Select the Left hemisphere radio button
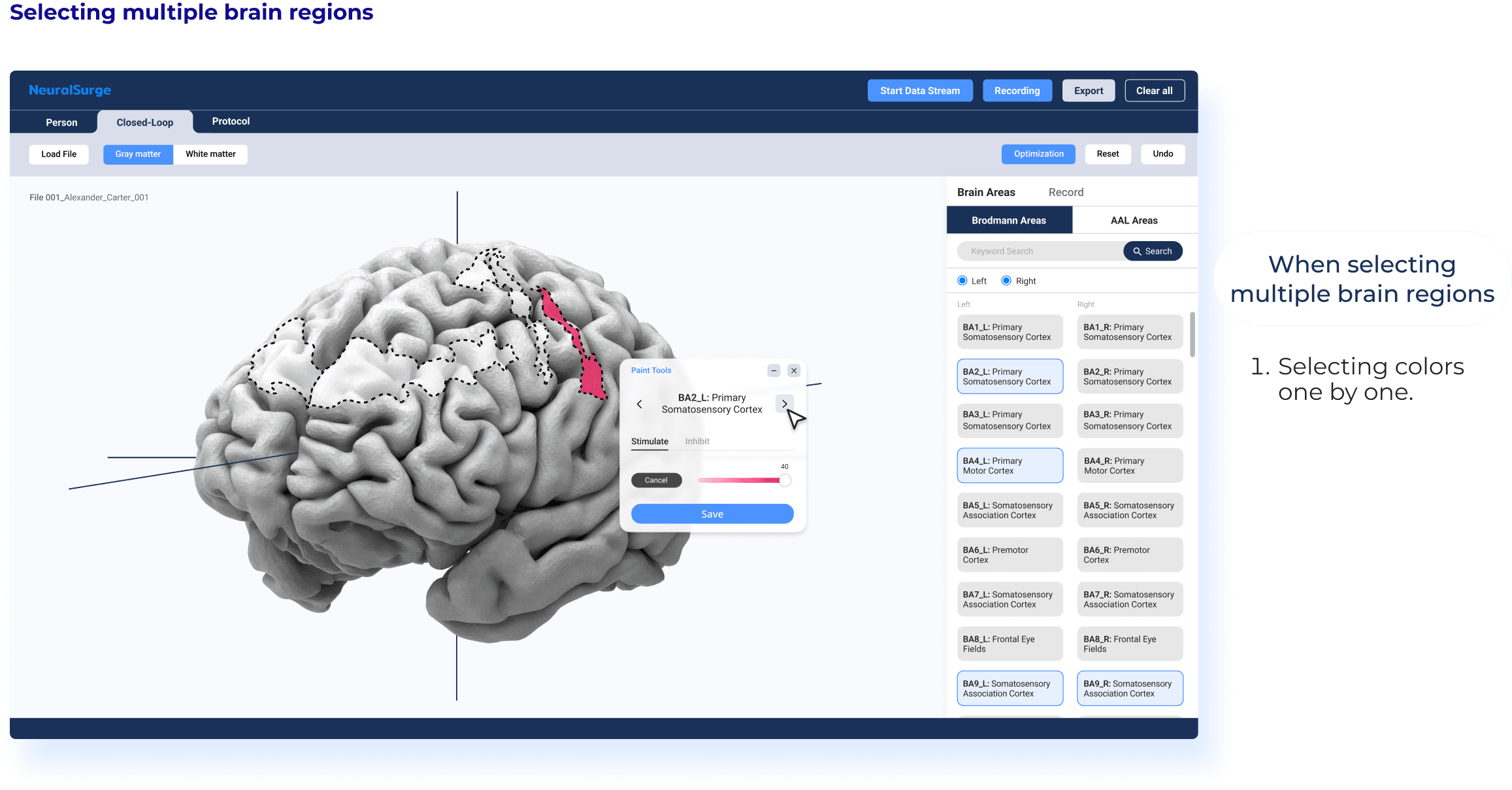This screenshot has height=790, width=1512. point(962,281)
